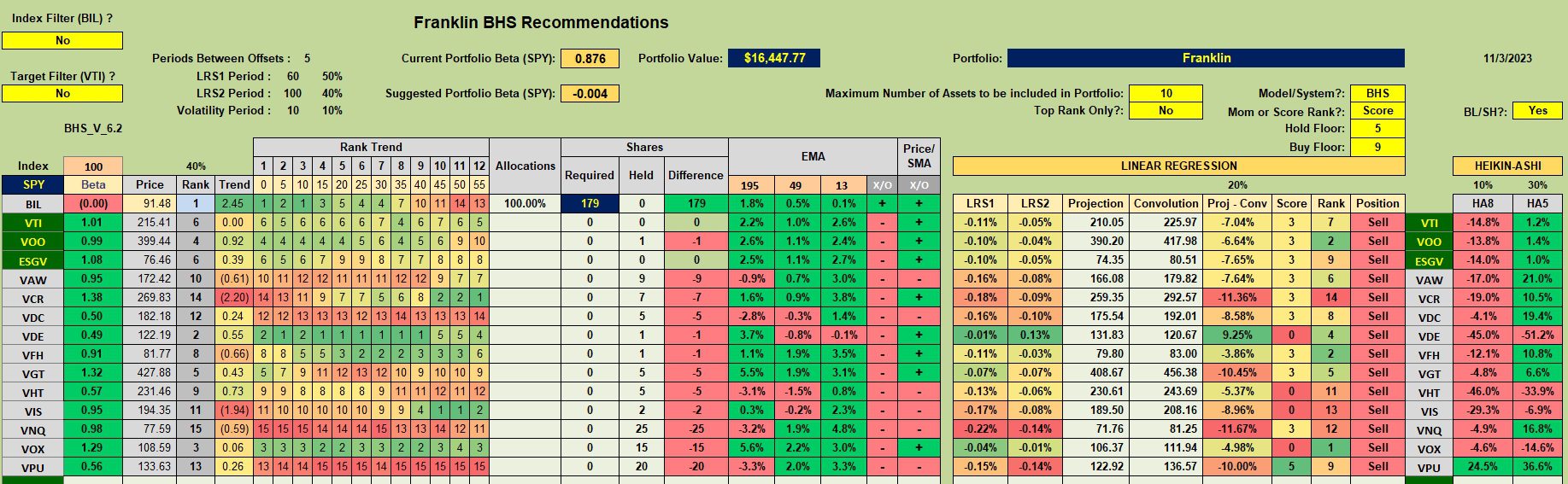Select the Mom or Score Rank 'Score' cell
The height and width of the screenshot is (484, 1568).
point(1377,111)
